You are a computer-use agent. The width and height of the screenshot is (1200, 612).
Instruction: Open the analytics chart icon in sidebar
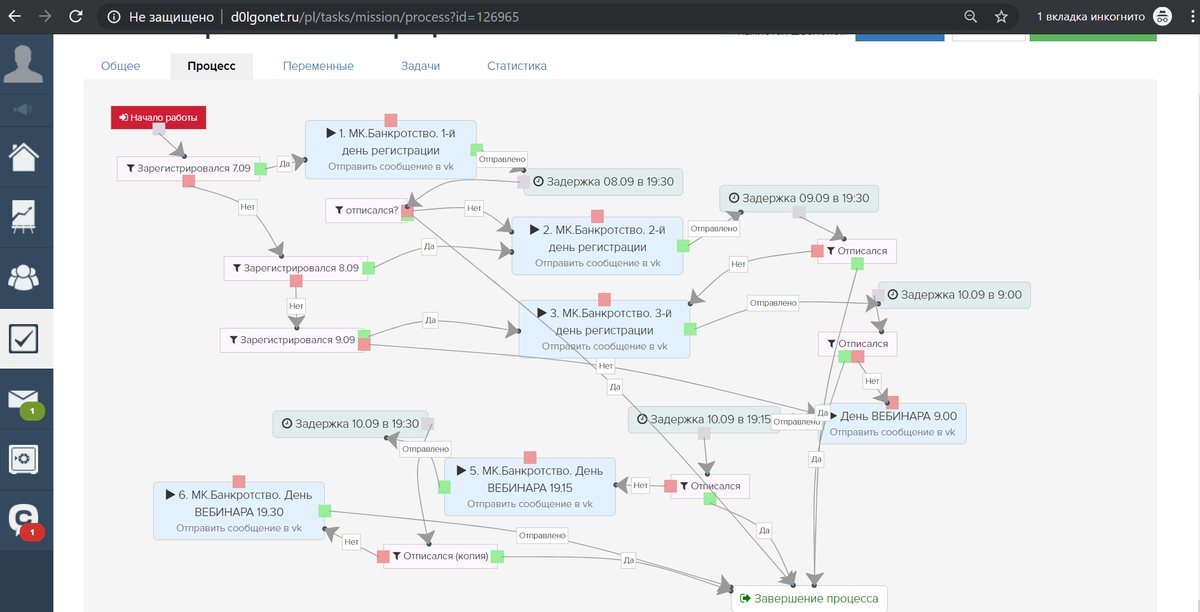pos(25,217)
